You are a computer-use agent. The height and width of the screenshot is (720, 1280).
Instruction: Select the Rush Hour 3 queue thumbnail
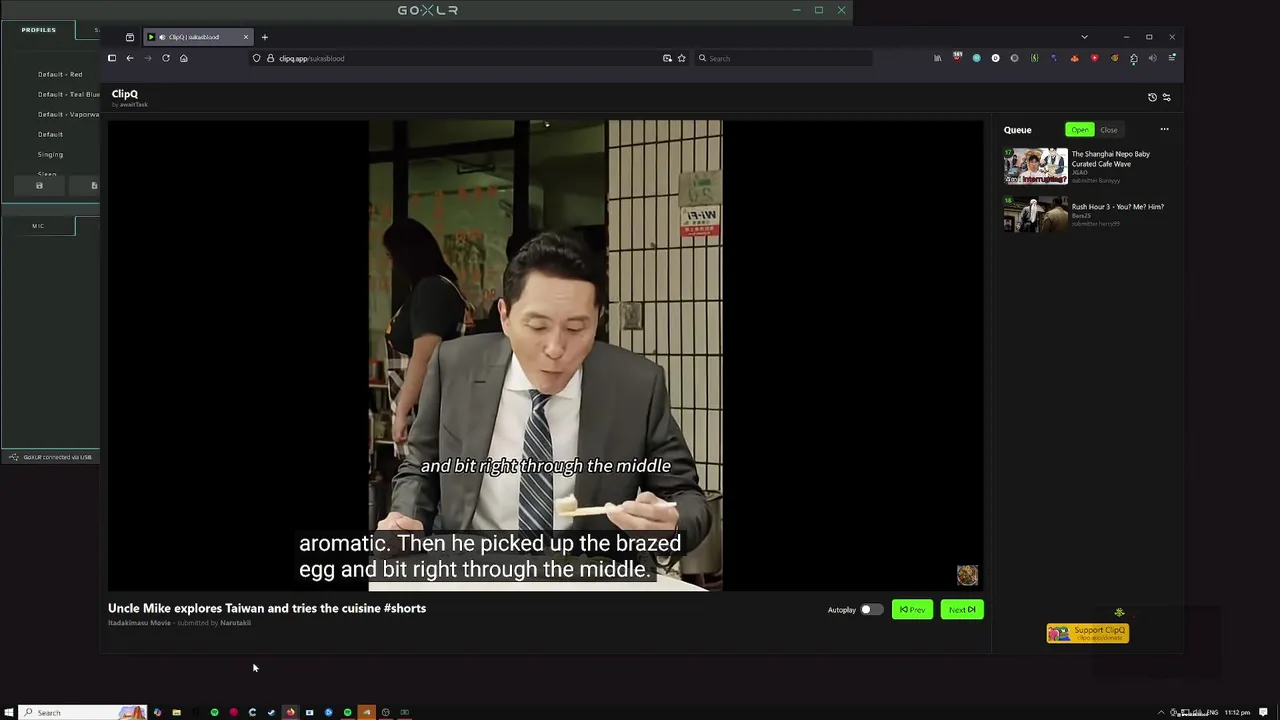click(1036, 214)
